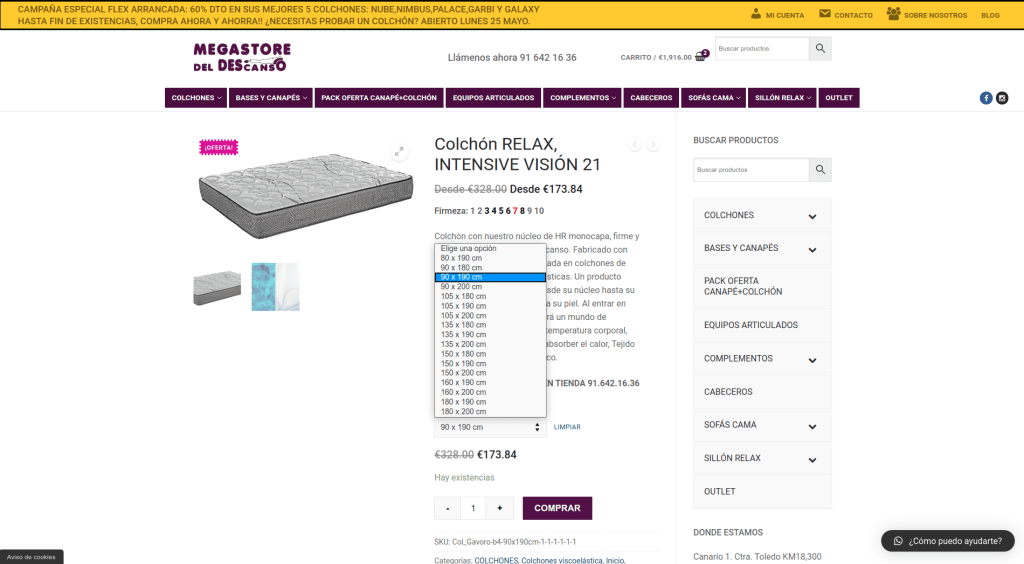Open the Sillón Relax navigation menu

point(782,98)
